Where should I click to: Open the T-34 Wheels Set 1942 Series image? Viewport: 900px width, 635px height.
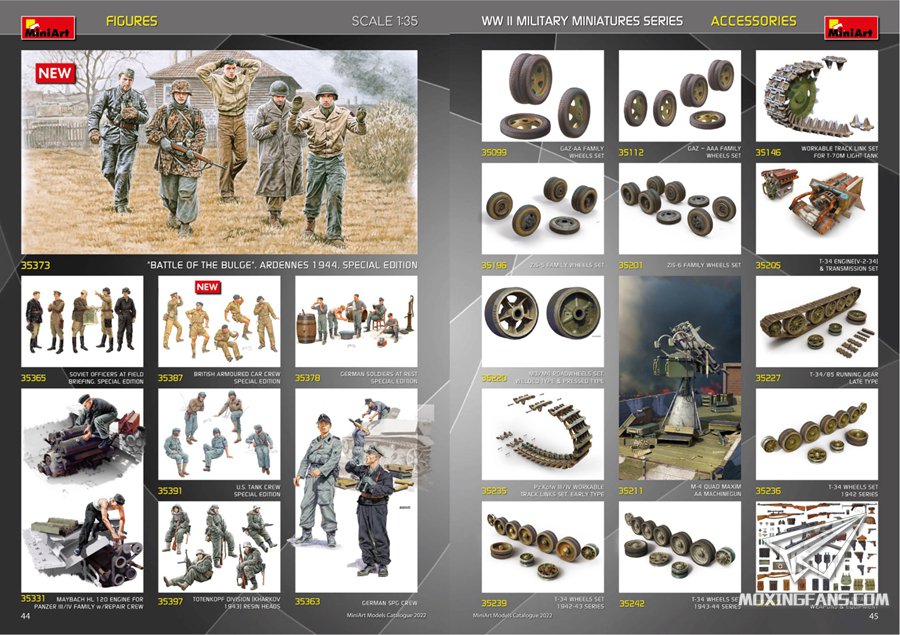[817, 435]
